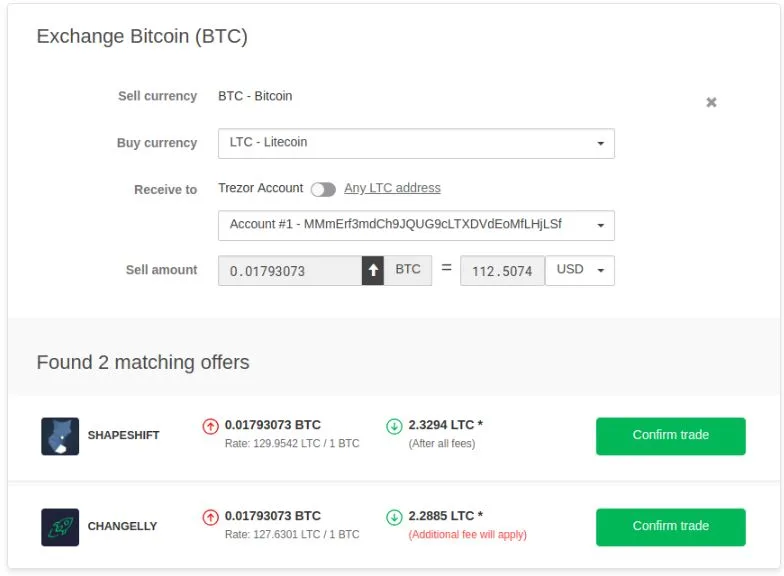
Task: Toggle Trezor Account / Any LTC address switch
Action: point(322,189)
